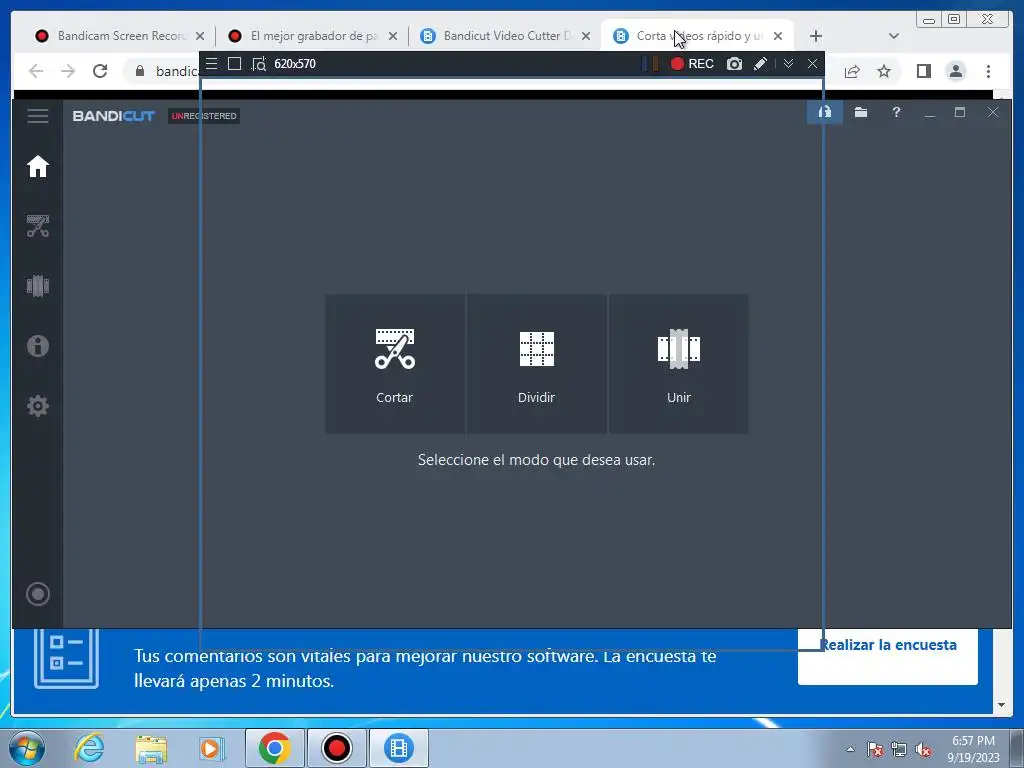
Task: Open the Windows Start menu
Action: (27, 748)
